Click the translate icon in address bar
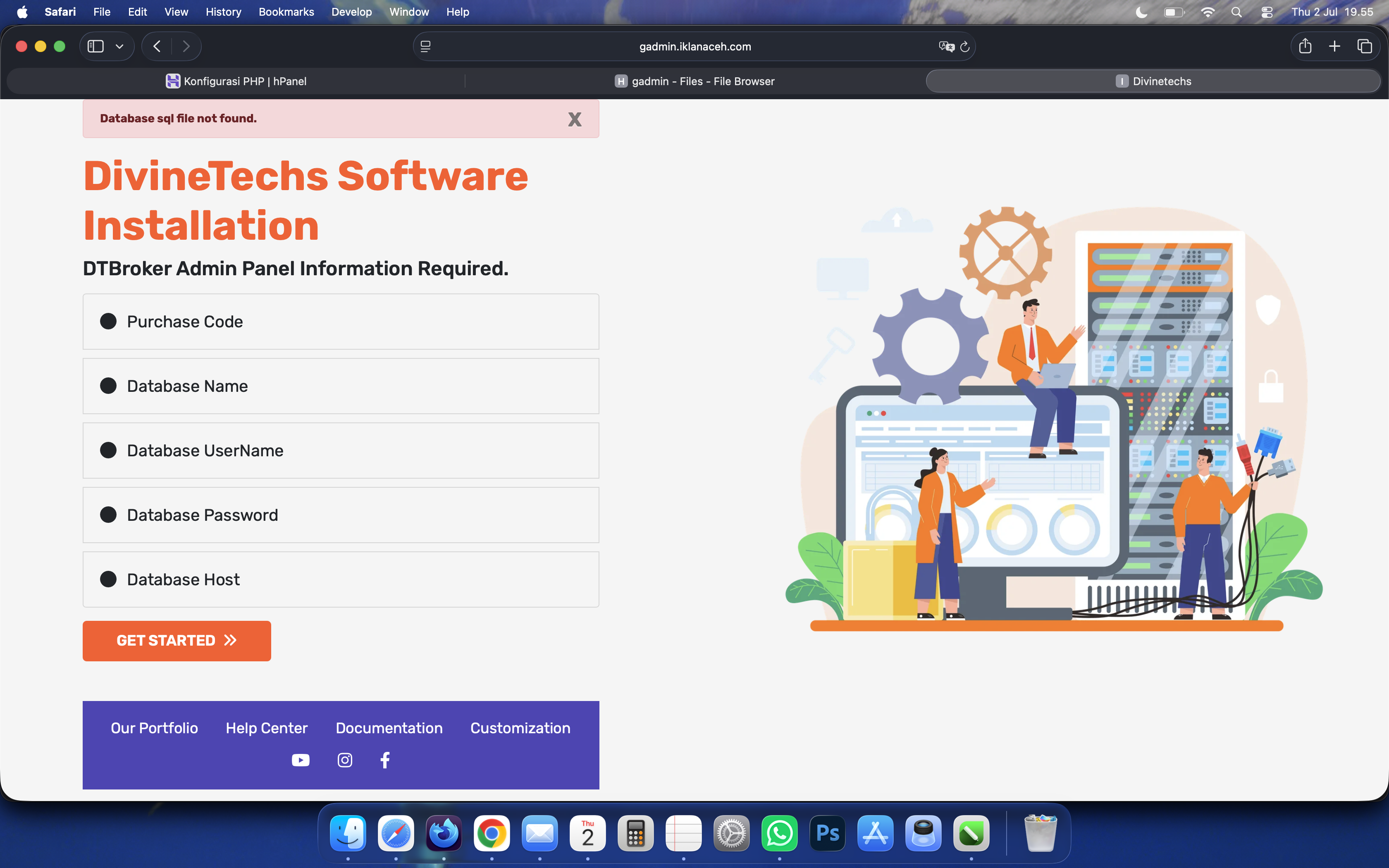 [947, 46]
